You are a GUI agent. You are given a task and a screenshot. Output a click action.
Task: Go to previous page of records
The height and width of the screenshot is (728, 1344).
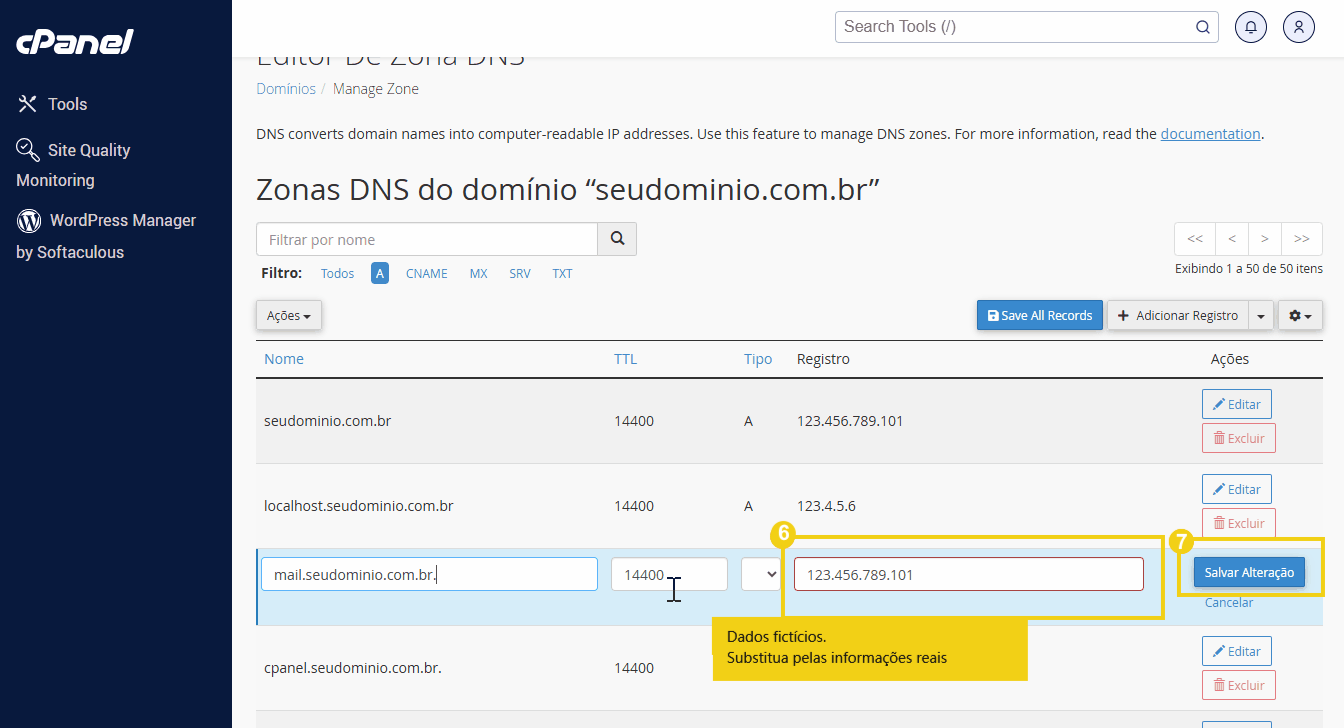(x=1232, y=239)
